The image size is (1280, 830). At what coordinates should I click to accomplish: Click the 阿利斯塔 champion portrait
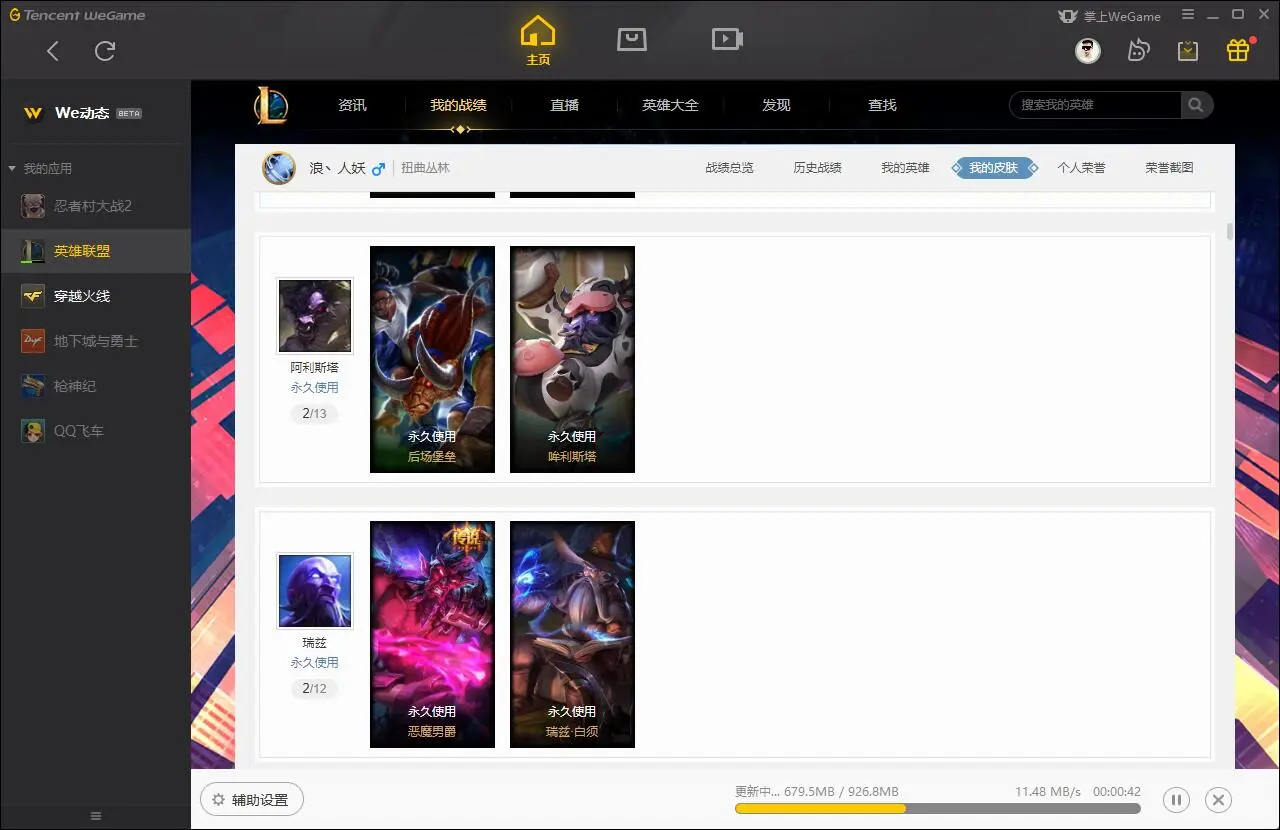coord(315,316)
